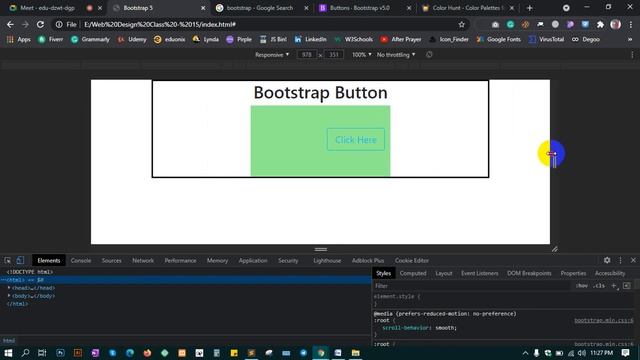Switch to Event Listeners tab
Screen dimensions: 640x360
tap(480, 273)
